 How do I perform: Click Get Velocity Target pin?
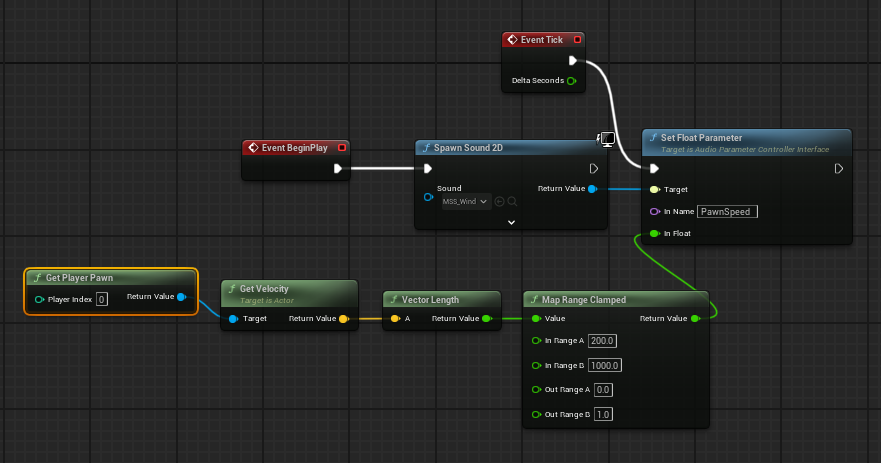pos(233,319)
